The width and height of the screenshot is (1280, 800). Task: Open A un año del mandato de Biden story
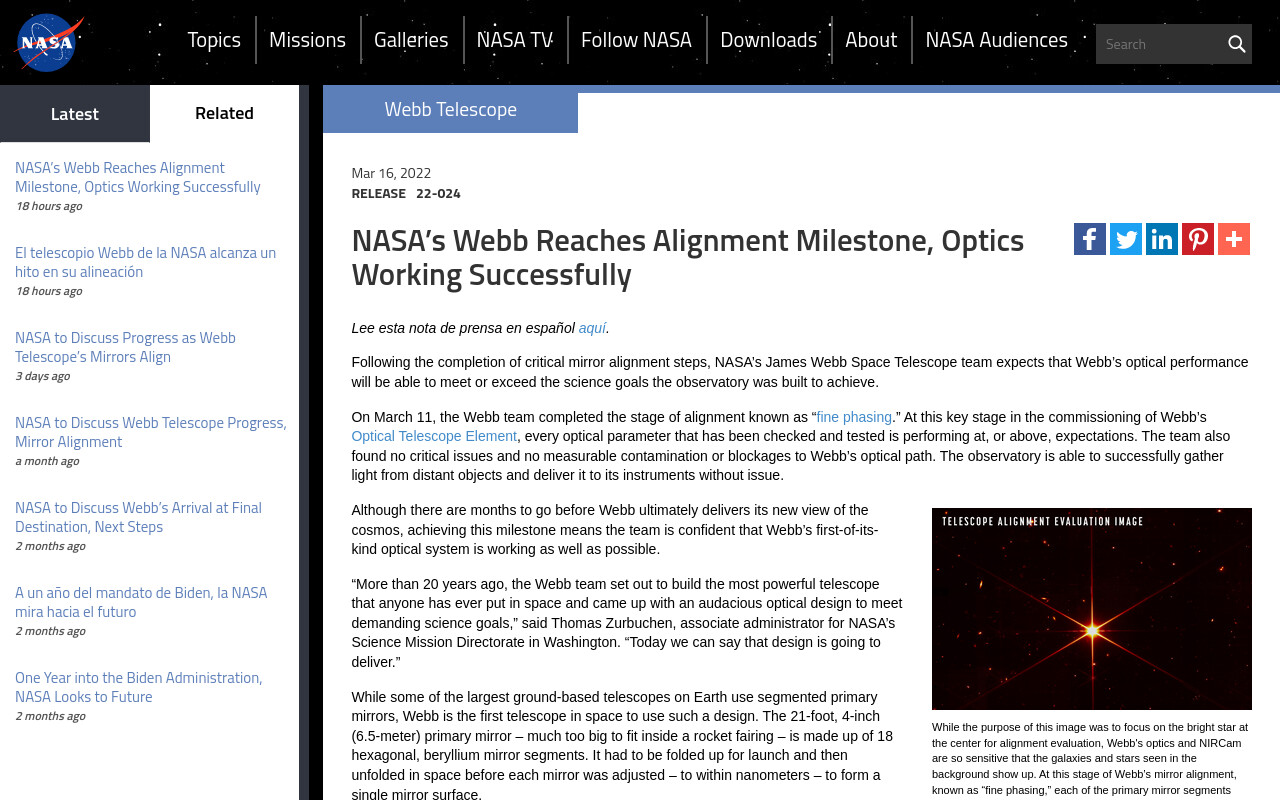141,602
